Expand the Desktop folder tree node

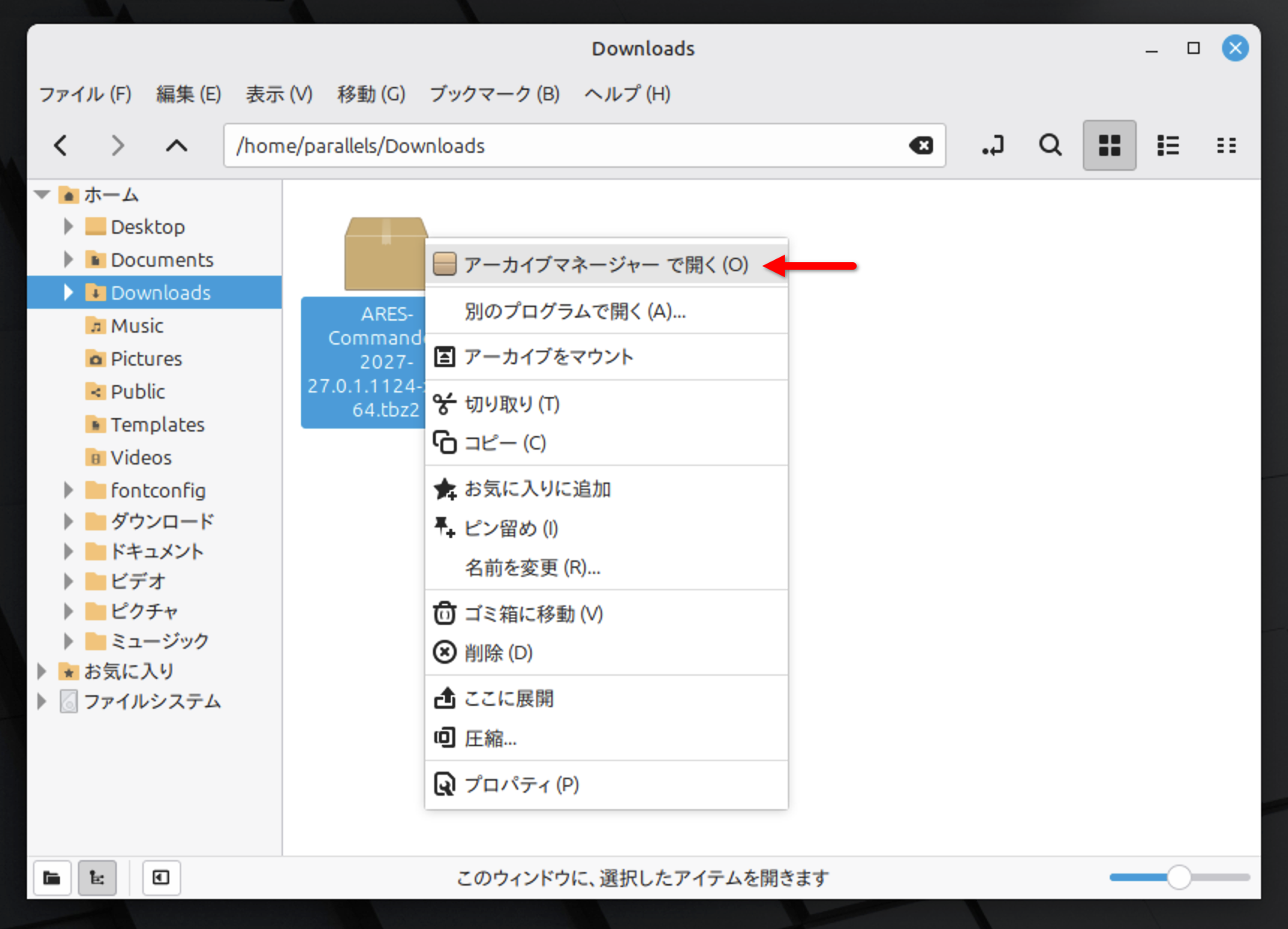[x=68, y=226]
